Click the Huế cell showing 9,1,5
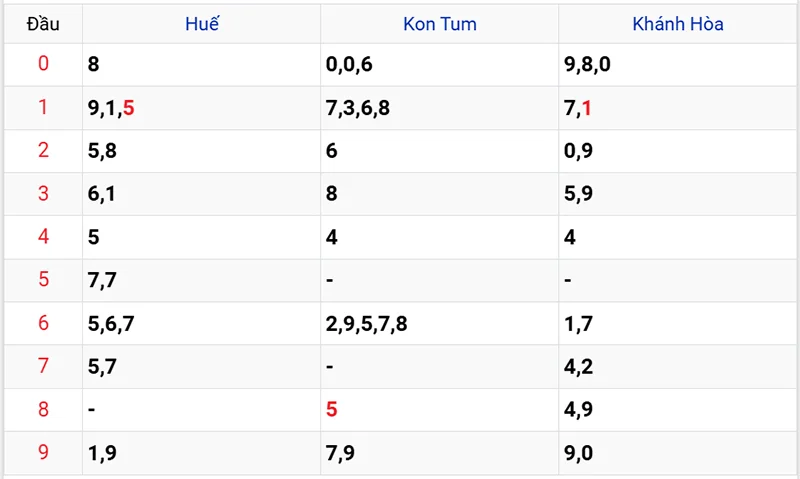Screen dimensions: 800x479 pyautogui.click(x=111, y=108)
